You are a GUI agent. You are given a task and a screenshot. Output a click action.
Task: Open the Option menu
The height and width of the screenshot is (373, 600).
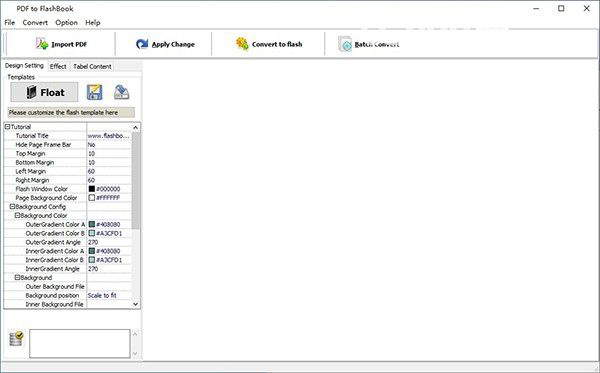pyautogui.click(x=66, y=23)
